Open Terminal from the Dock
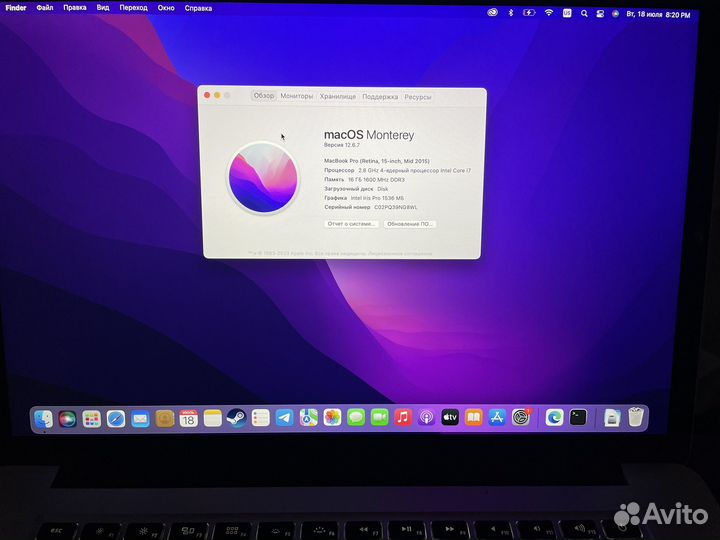This screenshot has height=540, width=720. click(x=578, y=417)
